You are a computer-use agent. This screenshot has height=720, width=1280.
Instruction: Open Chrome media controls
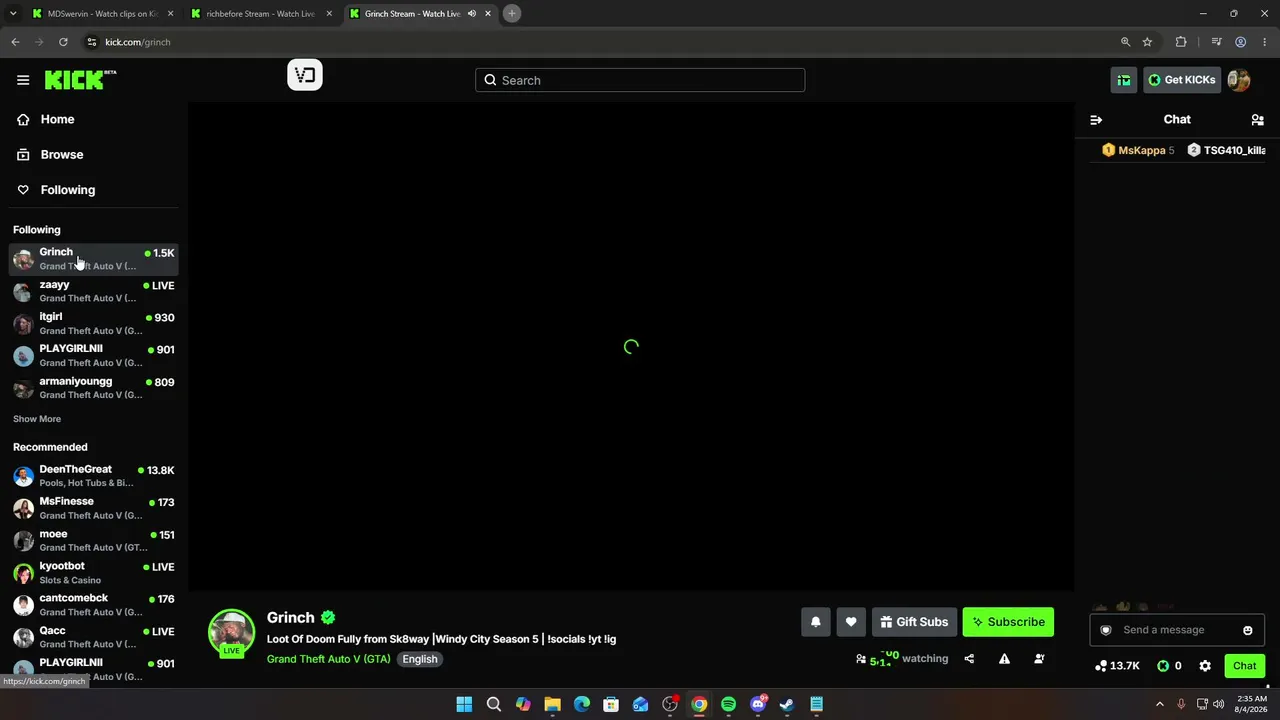coord(1216,42)
